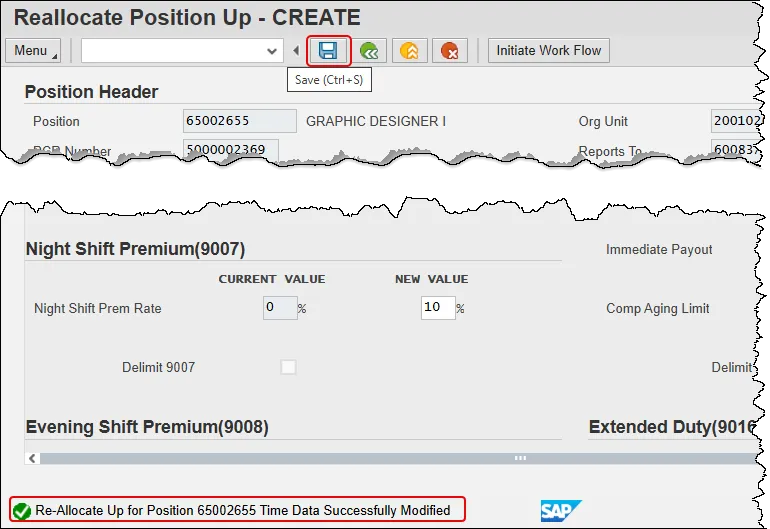Click the Night Shift Prem Rate new value field
The width and height of the screenshot is (770, 529).
438,308
